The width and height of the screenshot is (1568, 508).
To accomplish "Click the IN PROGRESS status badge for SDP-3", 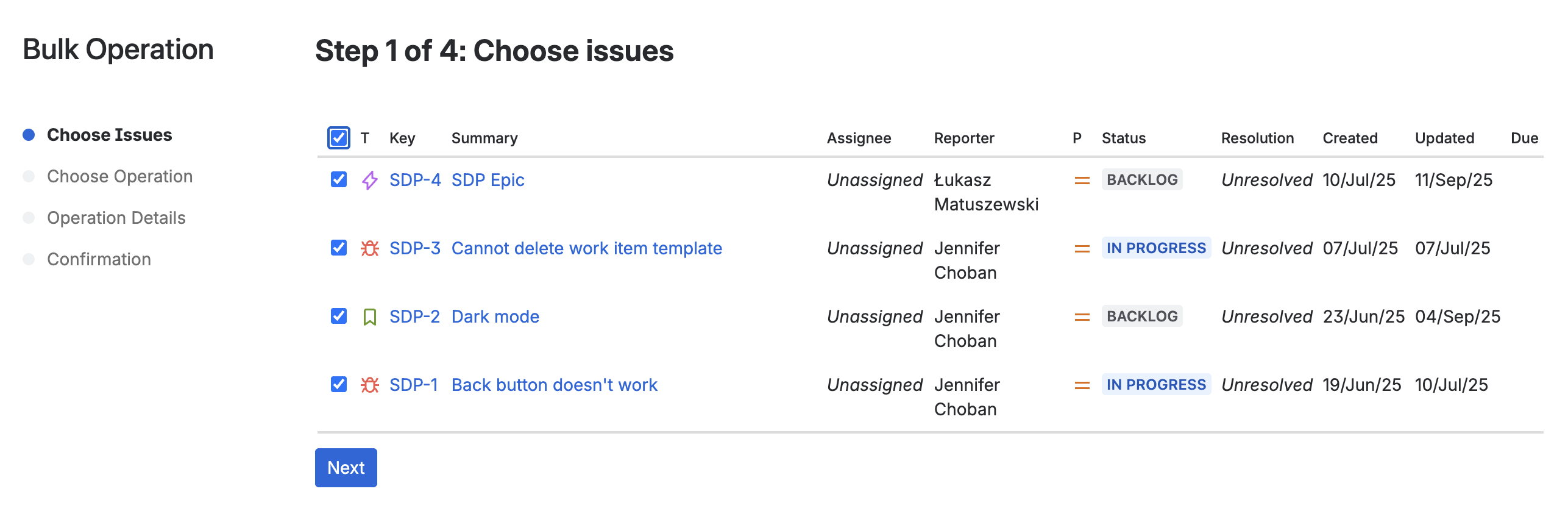I will tap(1155, 248).
